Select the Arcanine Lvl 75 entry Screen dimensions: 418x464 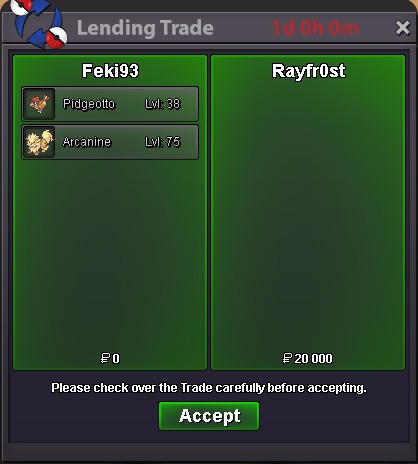tap(110, 142)
